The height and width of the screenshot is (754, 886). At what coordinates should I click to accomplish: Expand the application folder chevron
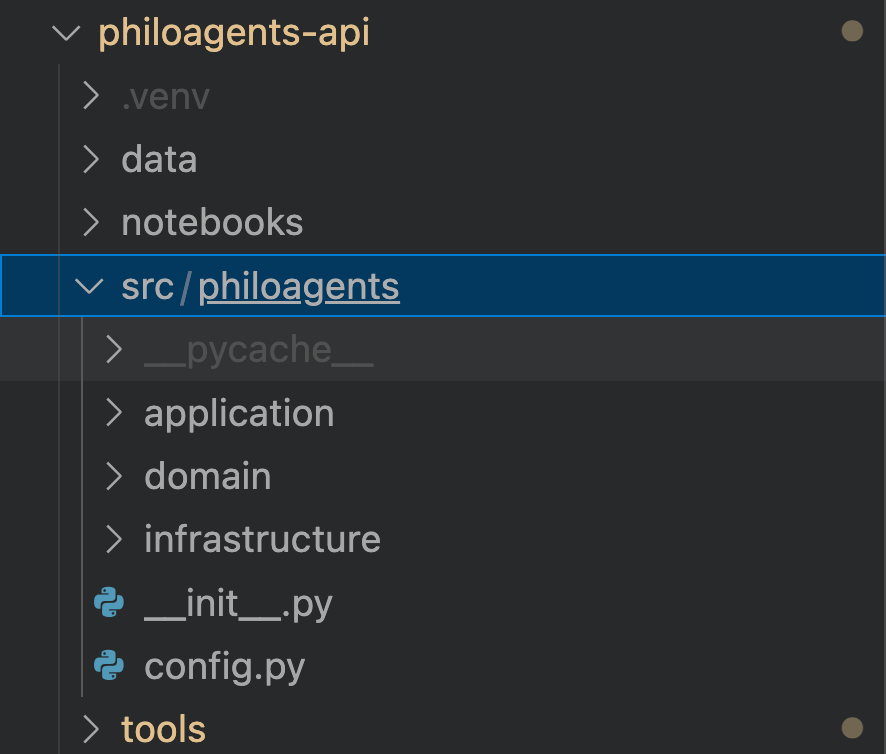pos(114,413)
